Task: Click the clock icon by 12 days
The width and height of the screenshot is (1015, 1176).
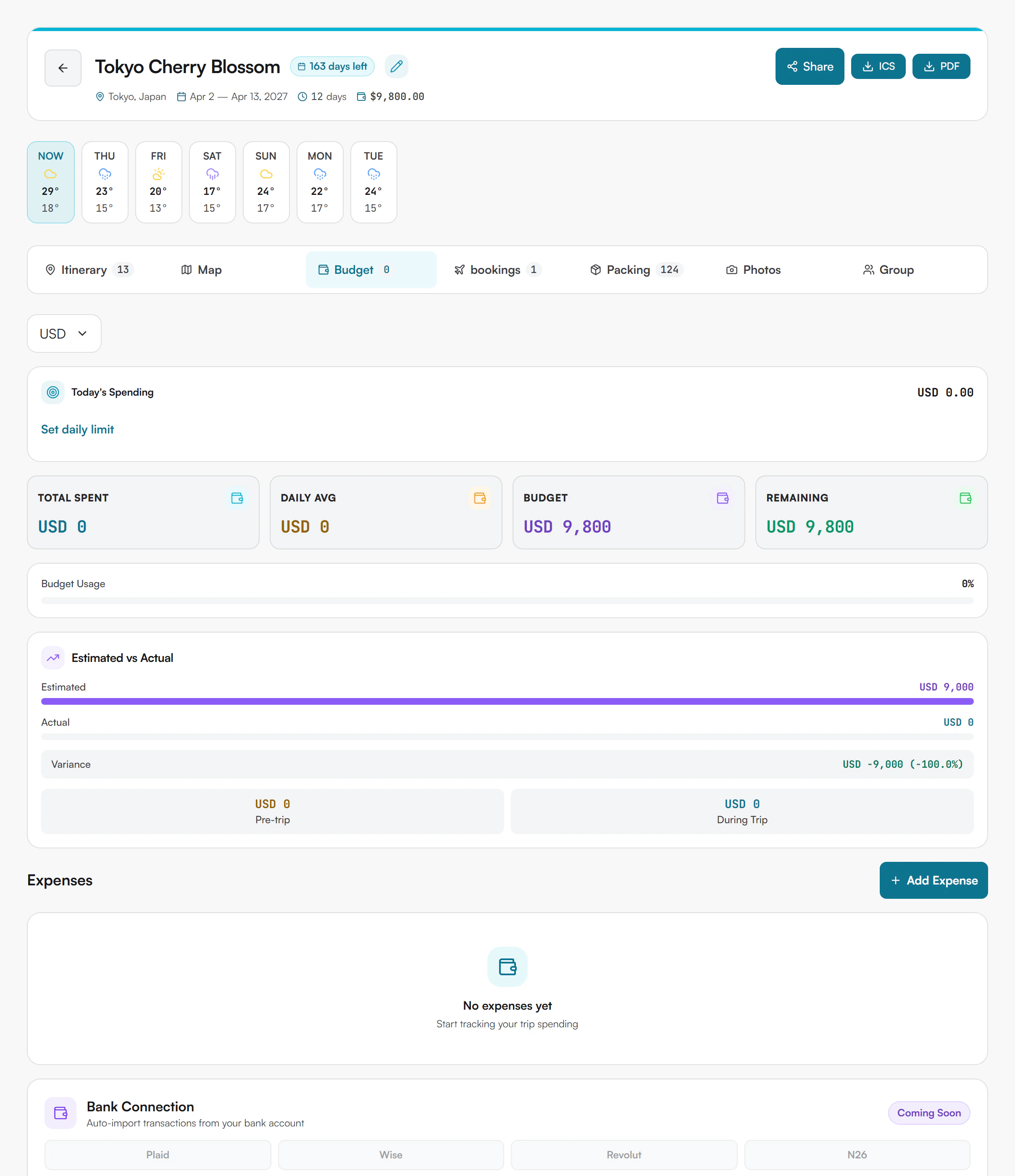Action: [x=302, y=97]
